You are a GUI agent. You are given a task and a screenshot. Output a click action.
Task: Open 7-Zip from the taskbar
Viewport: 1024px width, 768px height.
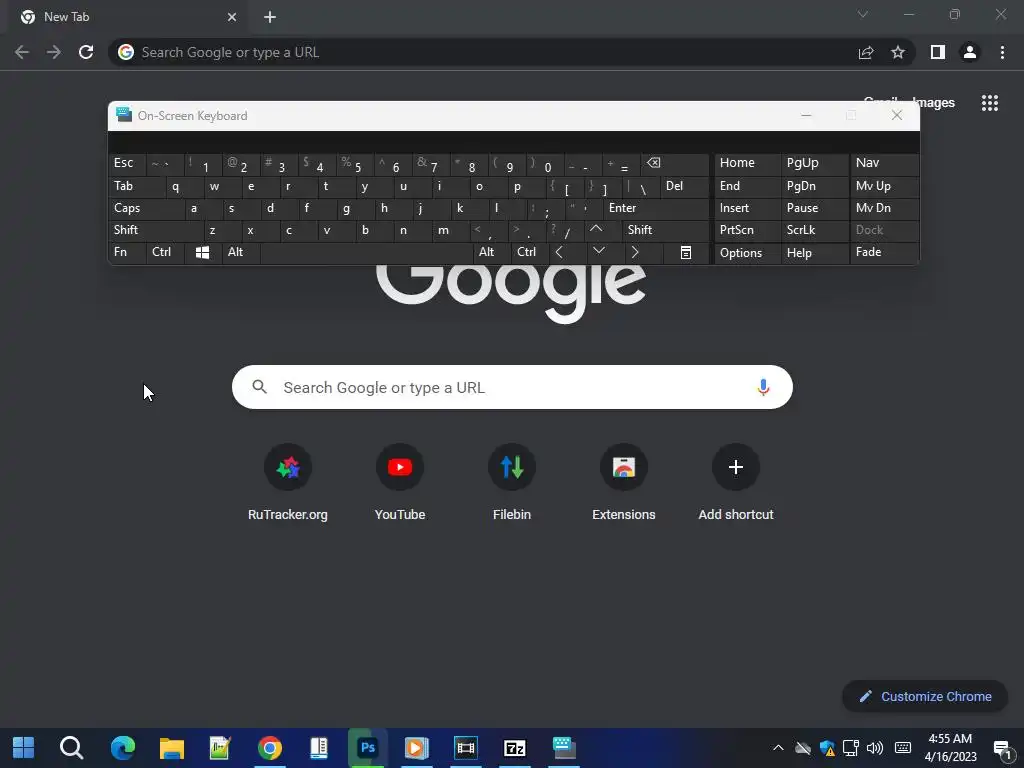pyautogui.click(x=515, y=748)
